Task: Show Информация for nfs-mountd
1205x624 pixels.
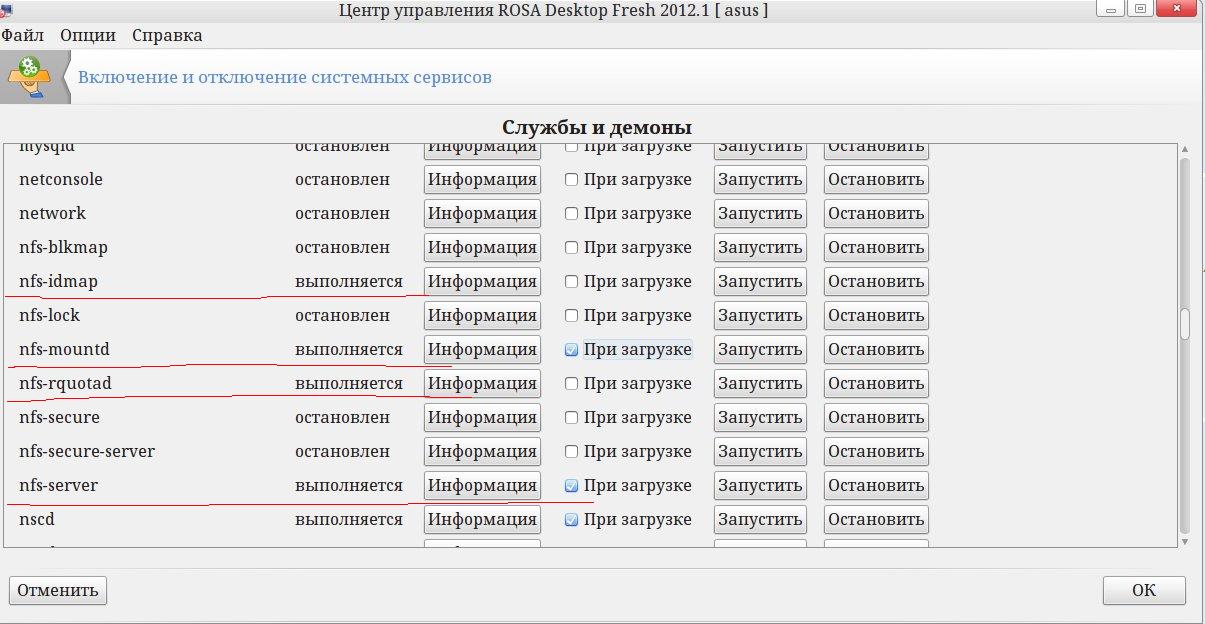Action: click(482, 350)
